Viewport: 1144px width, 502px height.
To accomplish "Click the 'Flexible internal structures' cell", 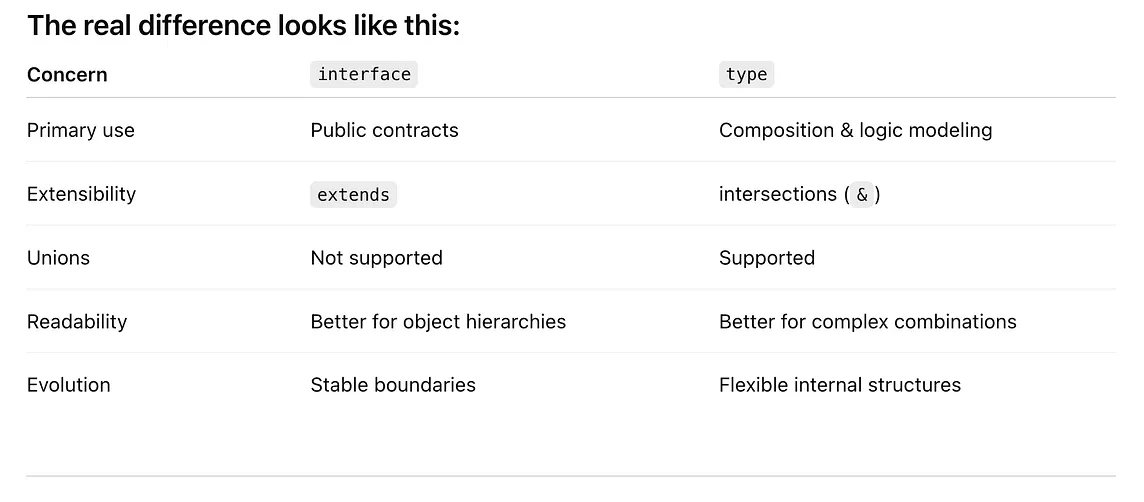I will 840,385.
